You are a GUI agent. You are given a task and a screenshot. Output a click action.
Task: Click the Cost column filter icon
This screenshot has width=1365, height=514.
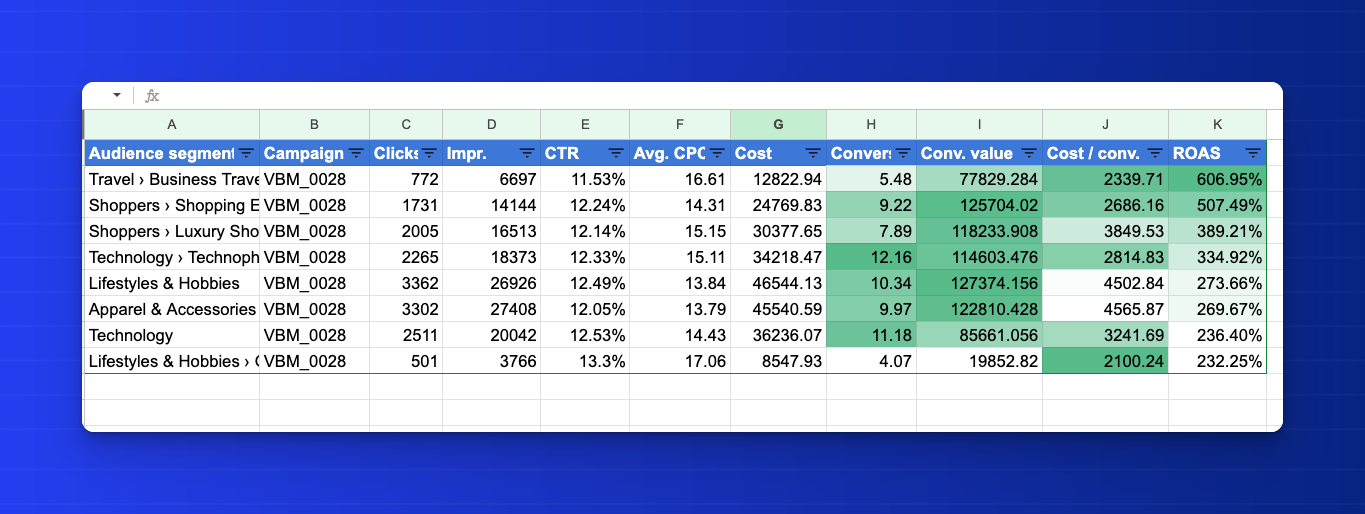coord(811,154)
